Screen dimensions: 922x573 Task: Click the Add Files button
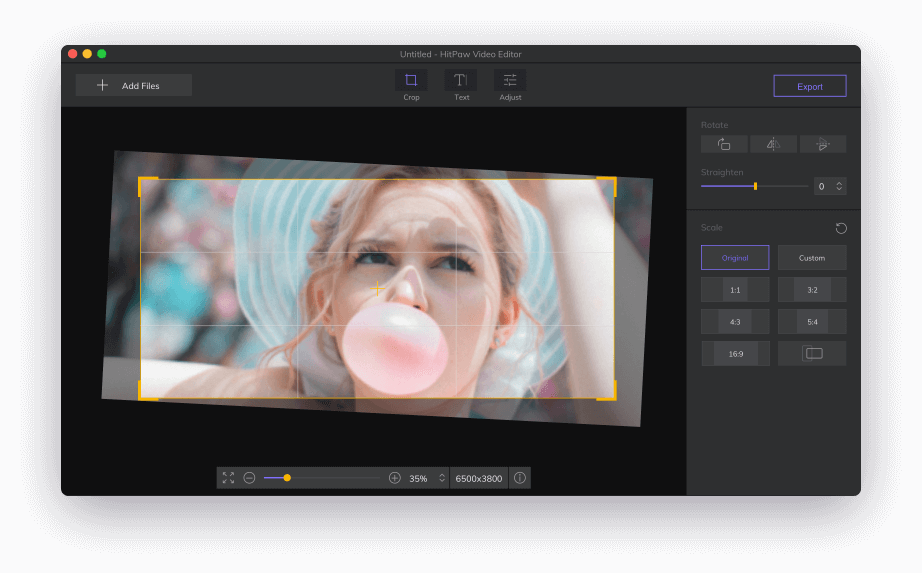[134, 86]
